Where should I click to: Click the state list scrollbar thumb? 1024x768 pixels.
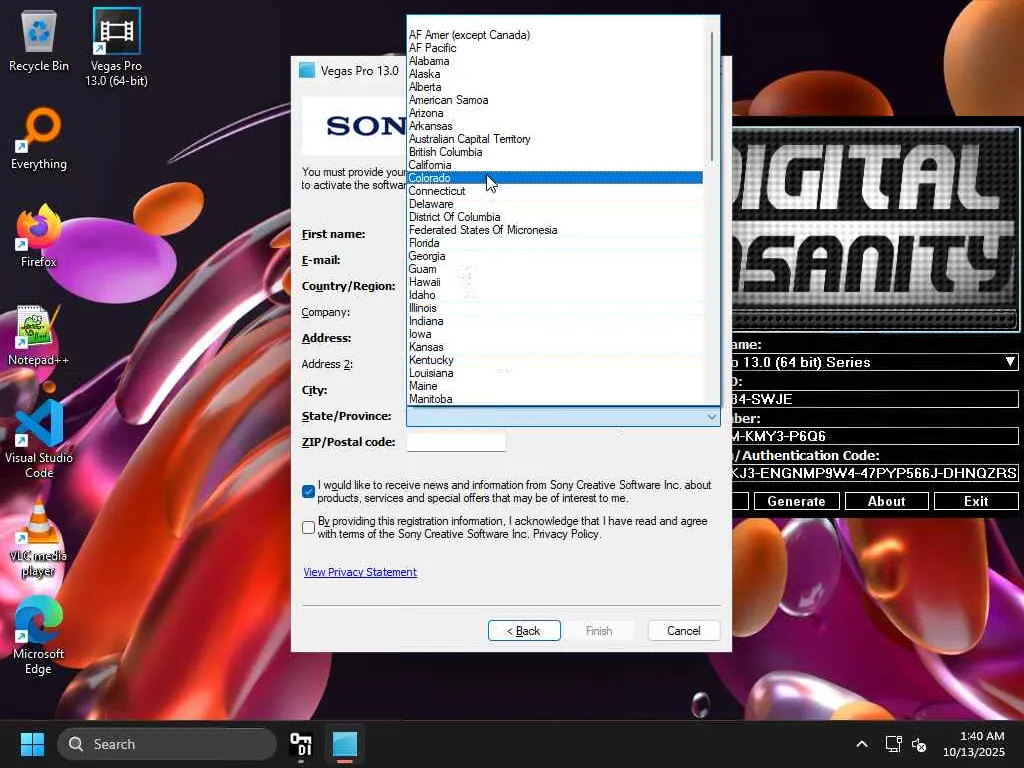[x=711, y=97]
